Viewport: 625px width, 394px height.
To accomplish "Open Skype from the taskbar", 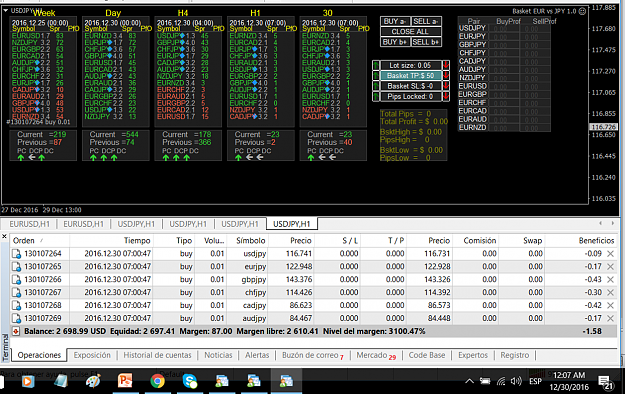I will coord(190,381).
